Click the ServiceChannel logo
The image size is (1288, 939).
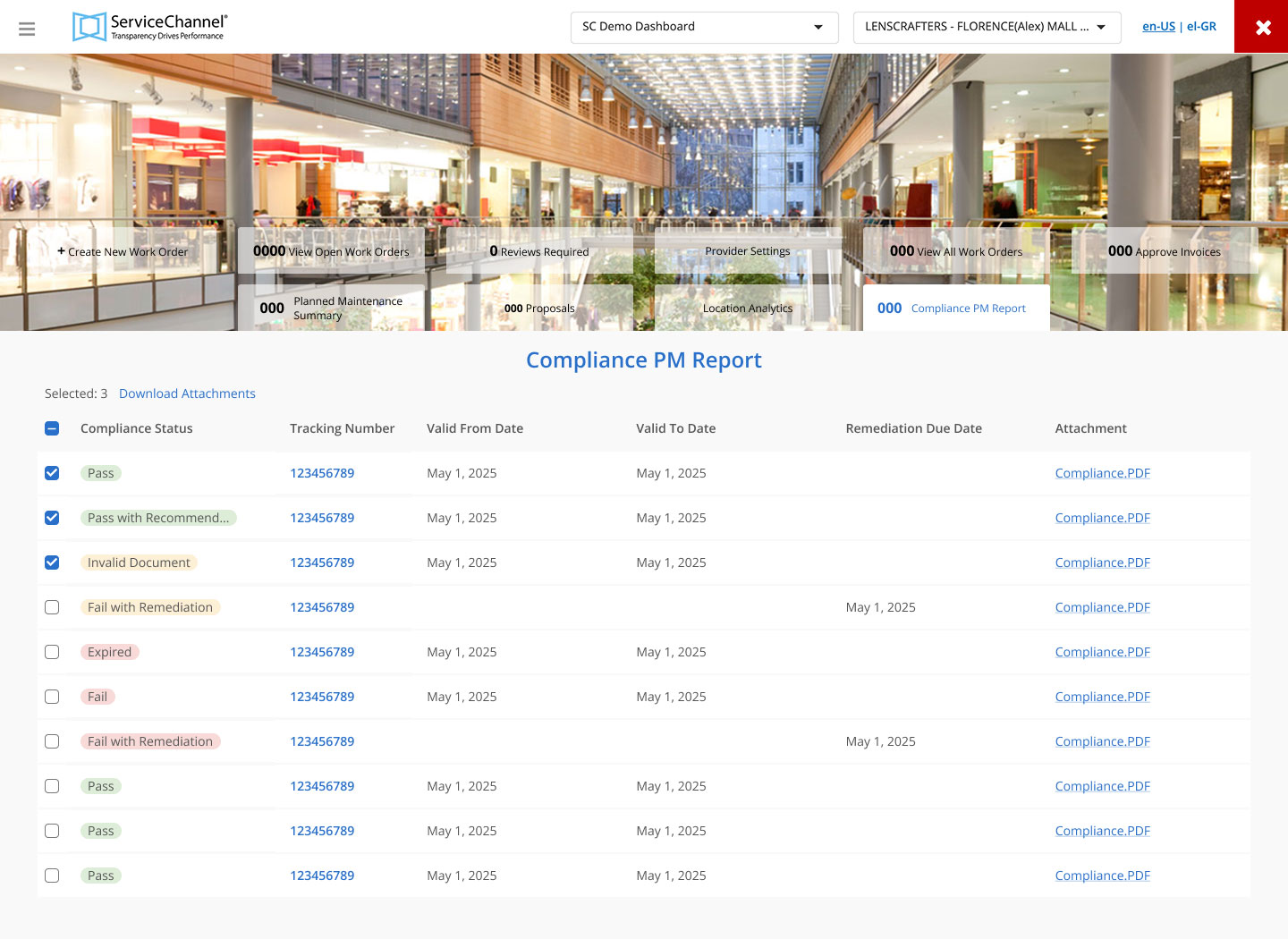click(x=149, y=27)
